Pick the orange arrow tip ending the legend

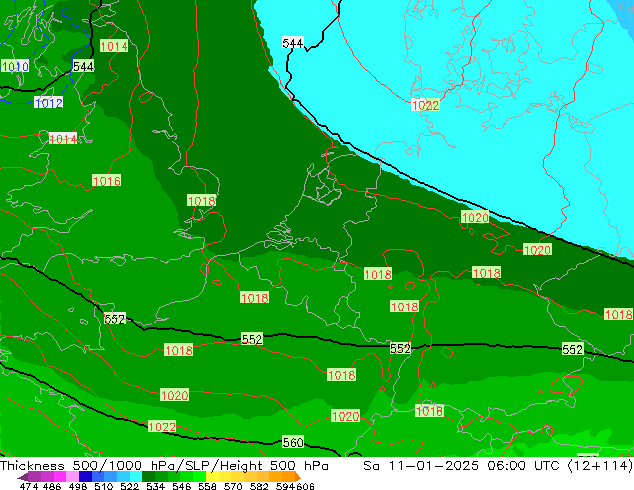point(298,477)
